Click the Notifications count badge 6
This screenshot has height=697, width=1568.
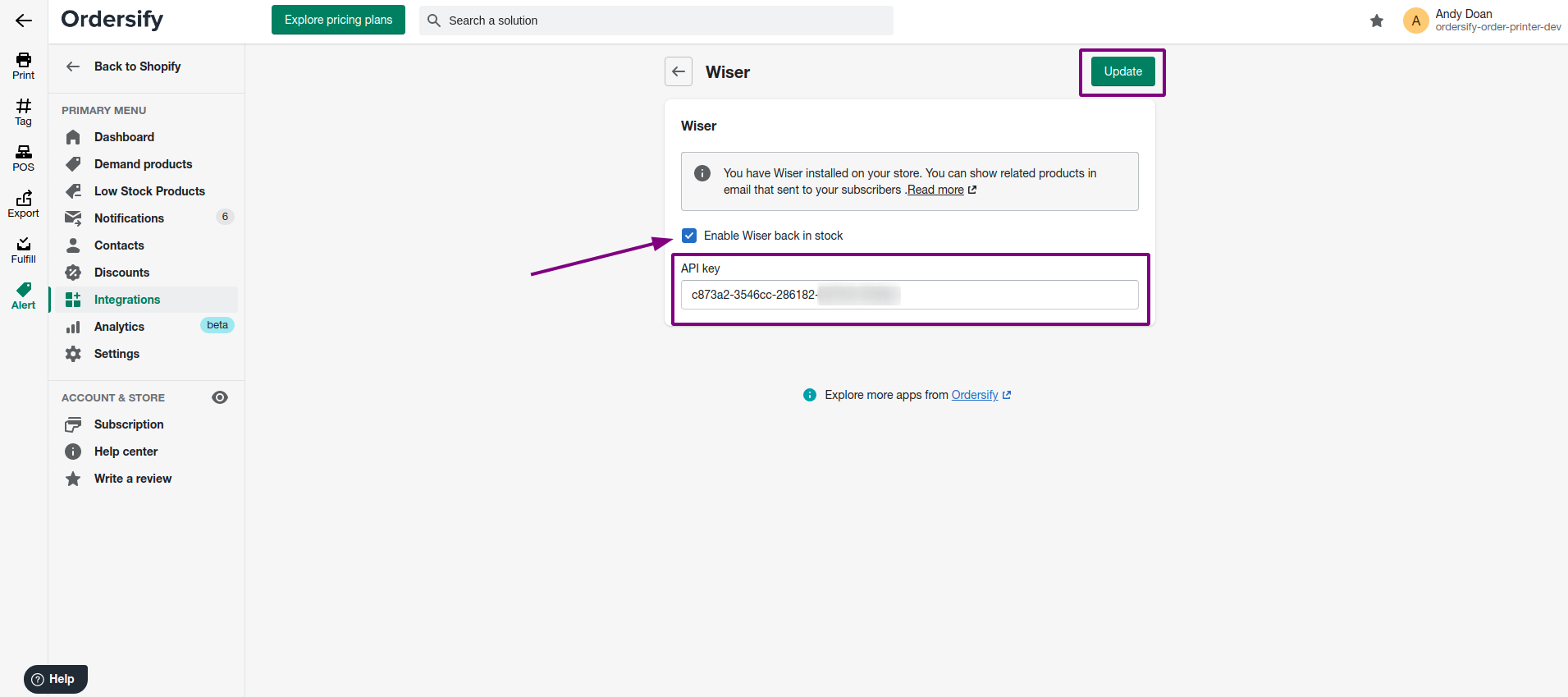[x=225, y=217]
